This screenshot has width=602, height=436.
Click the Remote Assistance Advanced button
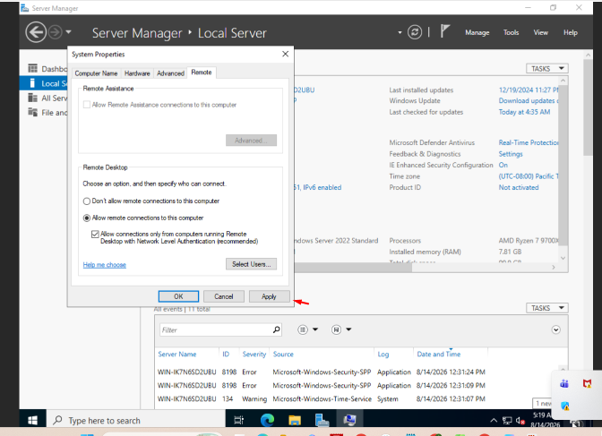tap(251, 140)
